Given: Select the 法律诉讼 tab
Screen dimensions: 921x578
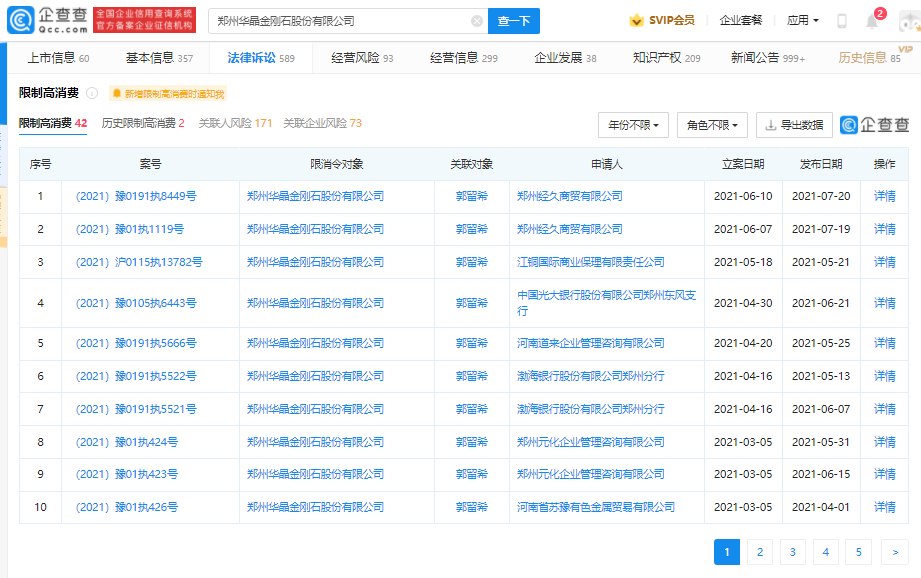Looking at the screenshot, I should point(261,58).
